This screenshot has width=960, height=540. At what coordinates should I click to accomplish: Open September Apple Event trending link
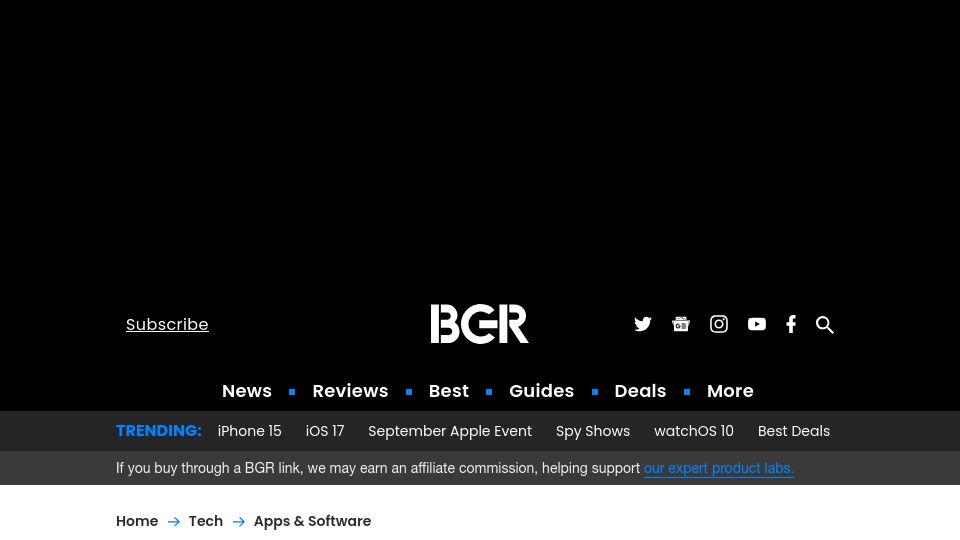pyautogui.click(x=450, y=431)
